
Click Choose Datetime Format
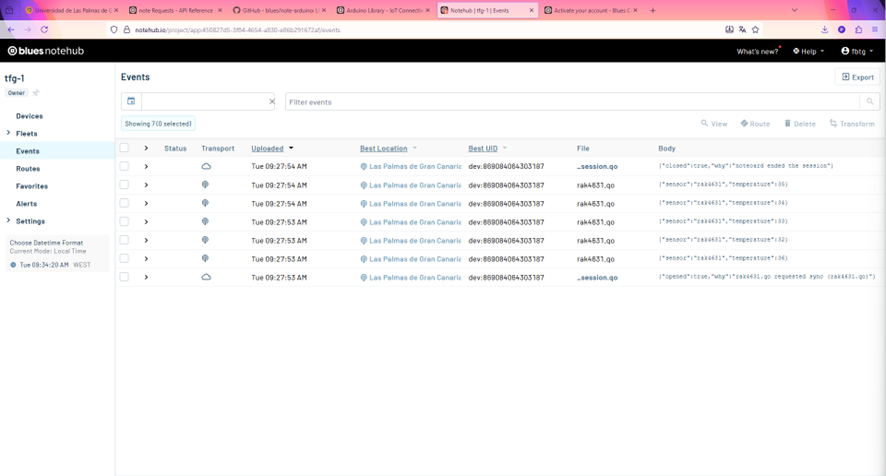tap(46, 243)
